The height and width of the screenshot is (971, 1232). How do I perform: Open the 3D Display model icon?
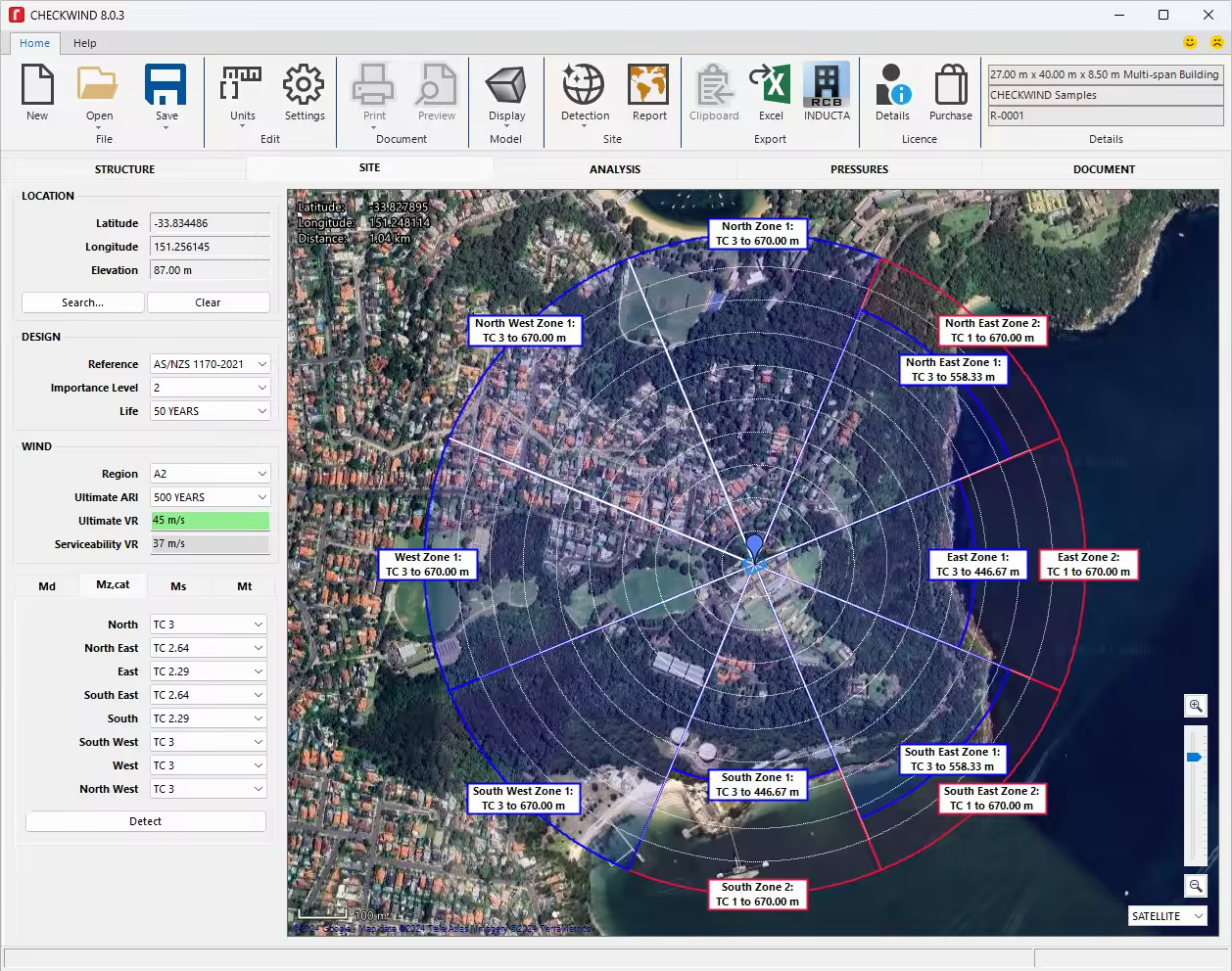[x=506, y=86]
